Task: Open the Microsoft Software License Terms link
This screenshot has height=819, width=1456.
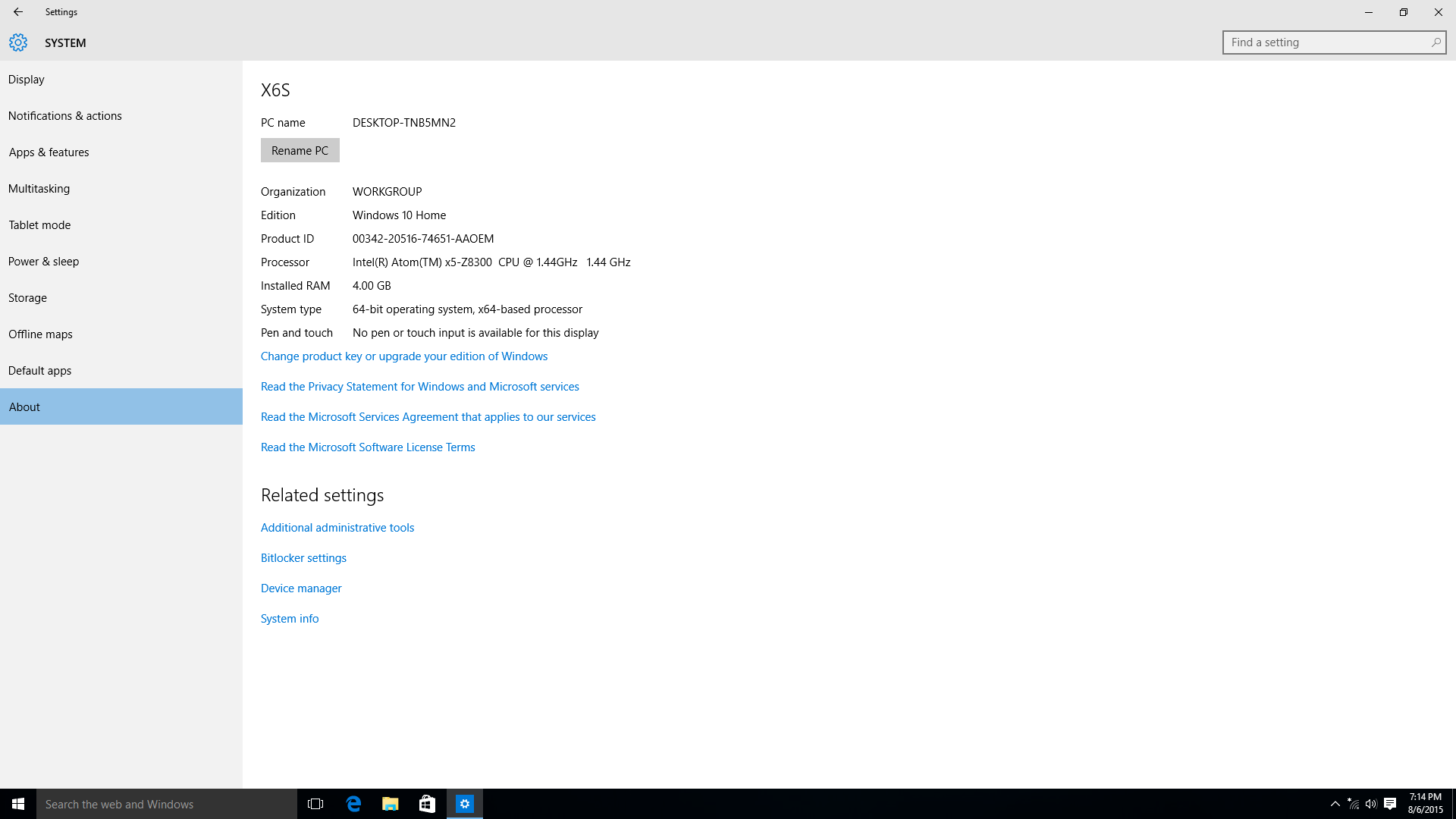Action: pyautogui.click(x=368, y=447)
